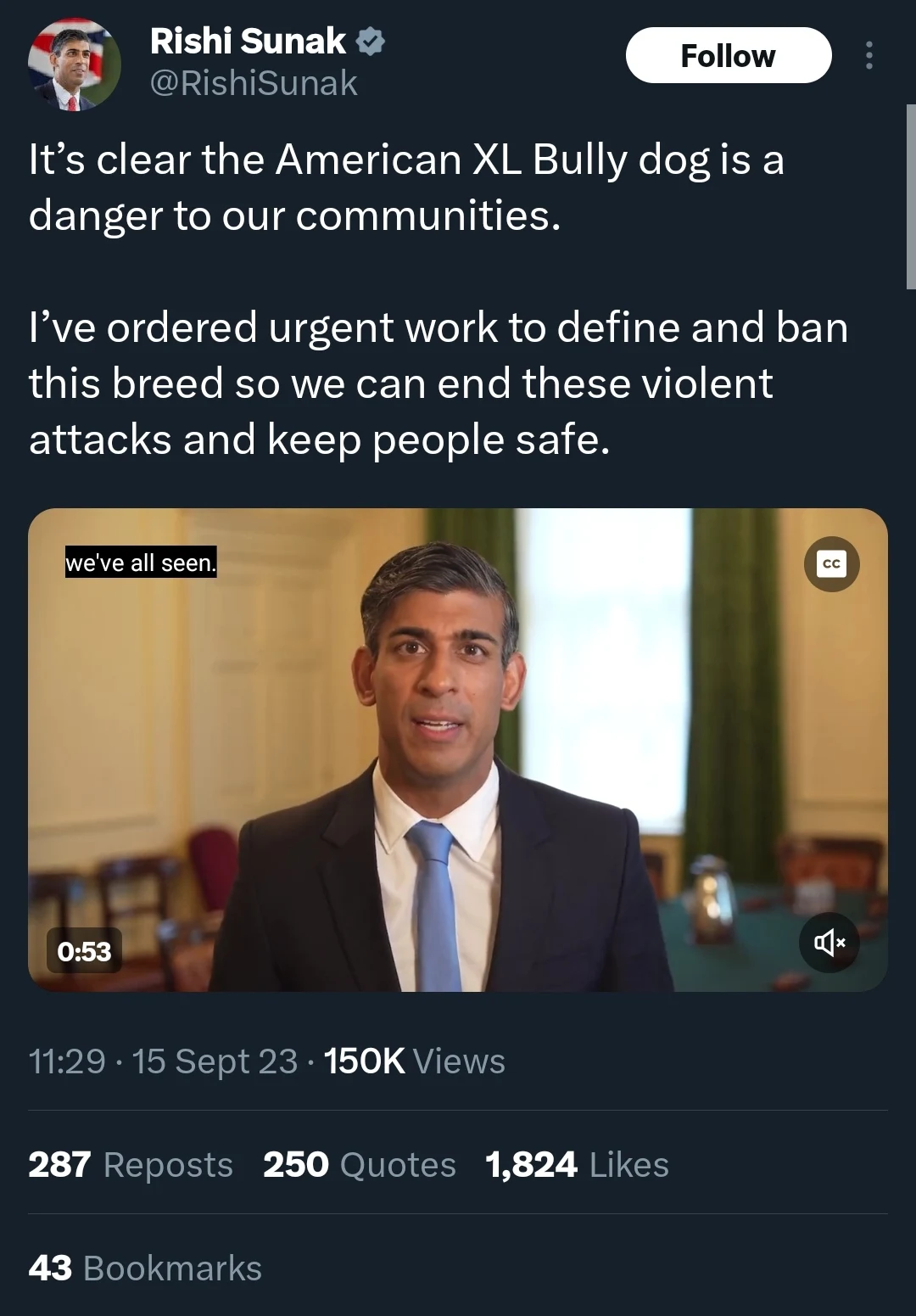Image resolution: width=916 pixels, height=1316 pixels.
Task: Open the 250 Quotes list
Action: 360,1165
